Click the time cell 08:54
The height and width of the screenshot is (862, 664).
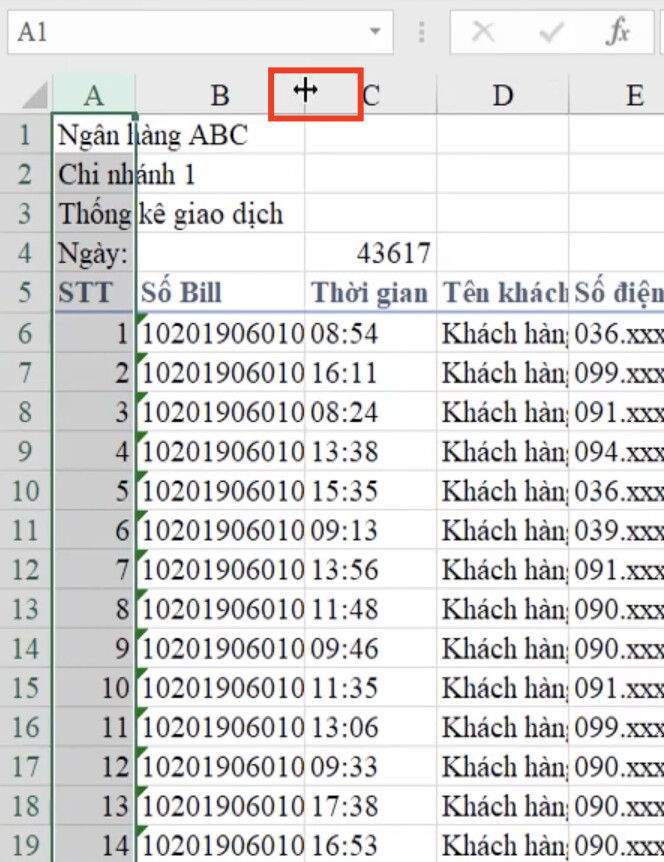point(371,333)
